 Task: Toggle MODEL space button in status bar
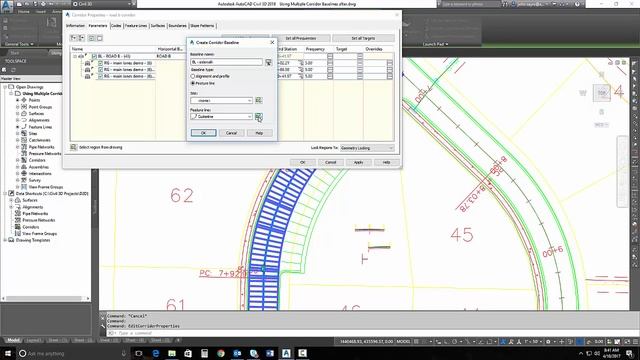pos(403,342)
